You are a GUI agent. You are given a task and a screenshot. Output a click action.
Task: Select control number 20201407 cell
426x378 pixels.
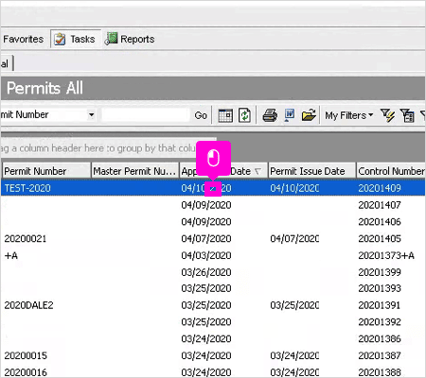tap(380, 205)
